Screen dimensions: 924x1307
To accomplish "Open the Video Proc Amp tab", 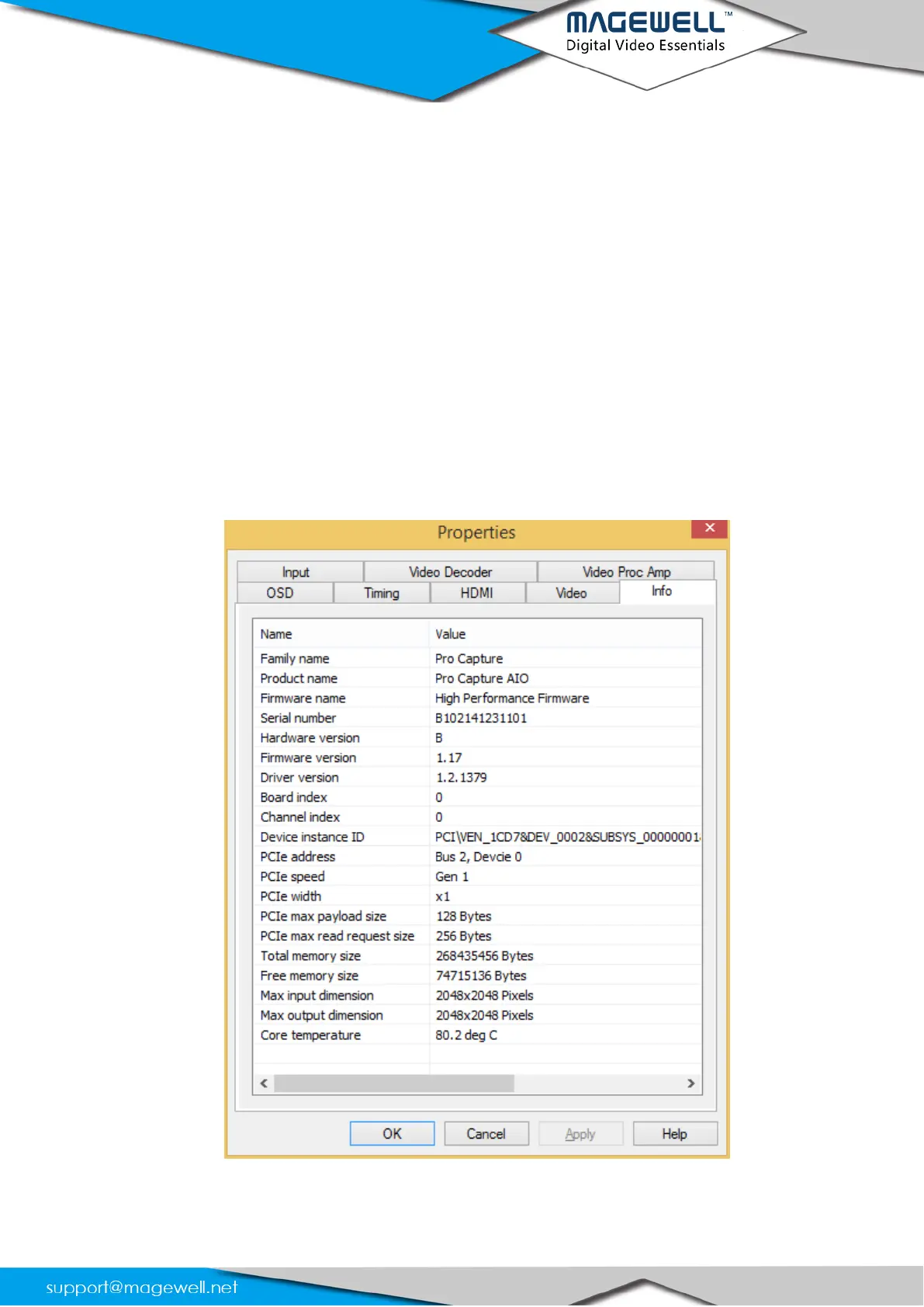I will click(625, 572).
